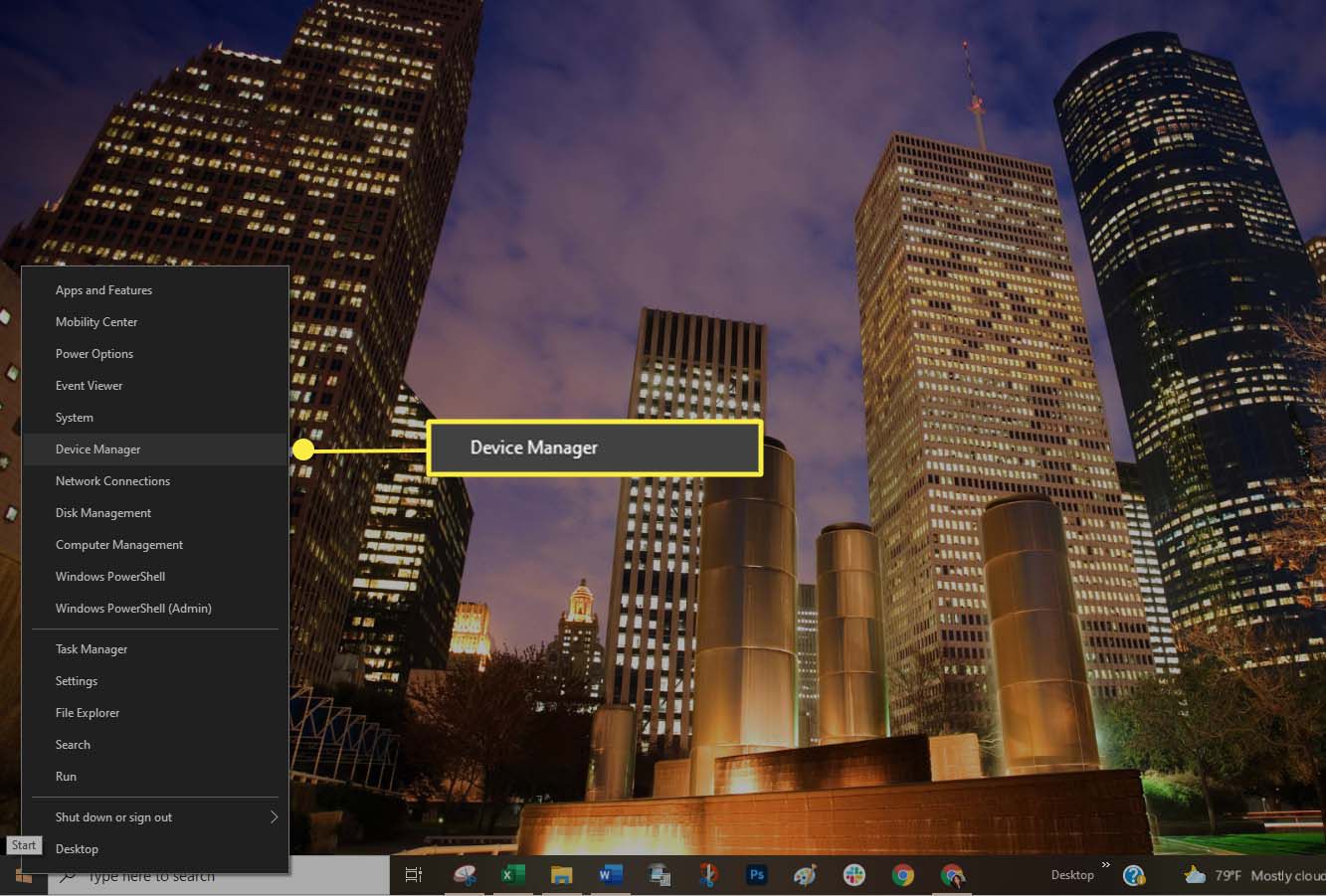Launch Windows PowerShell (Admin)
Image resolution: width=1326 pixels, height=896 pixels.
[155, 609]
